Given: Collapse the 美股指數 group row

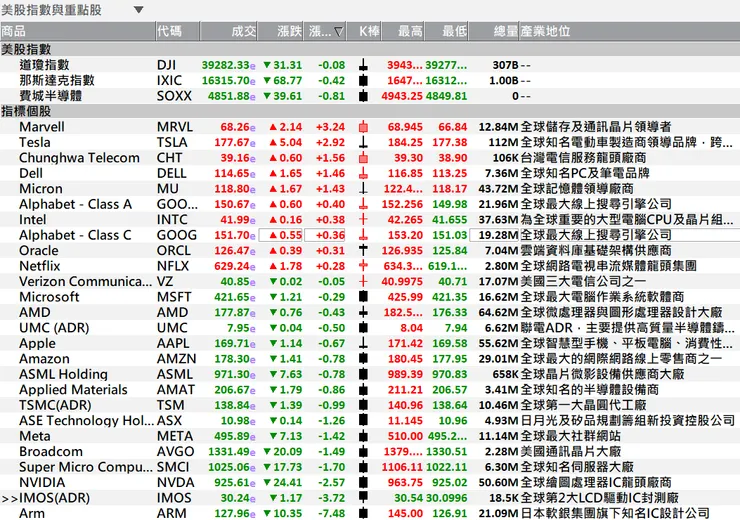Looking at the screenshot, I should click(370, 49).
